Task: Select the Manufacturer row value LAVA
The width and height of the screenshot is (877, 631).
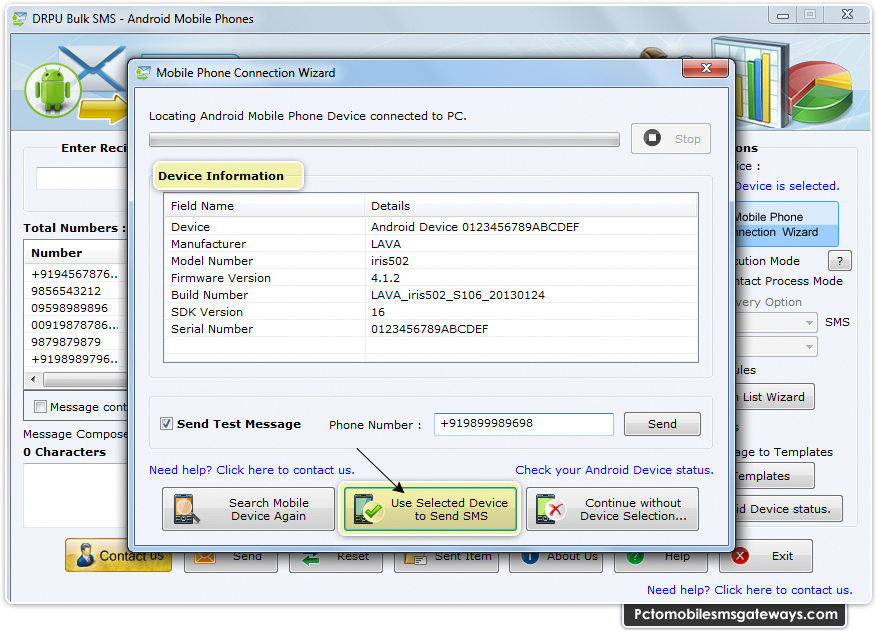Action: (x=386, y=244)
